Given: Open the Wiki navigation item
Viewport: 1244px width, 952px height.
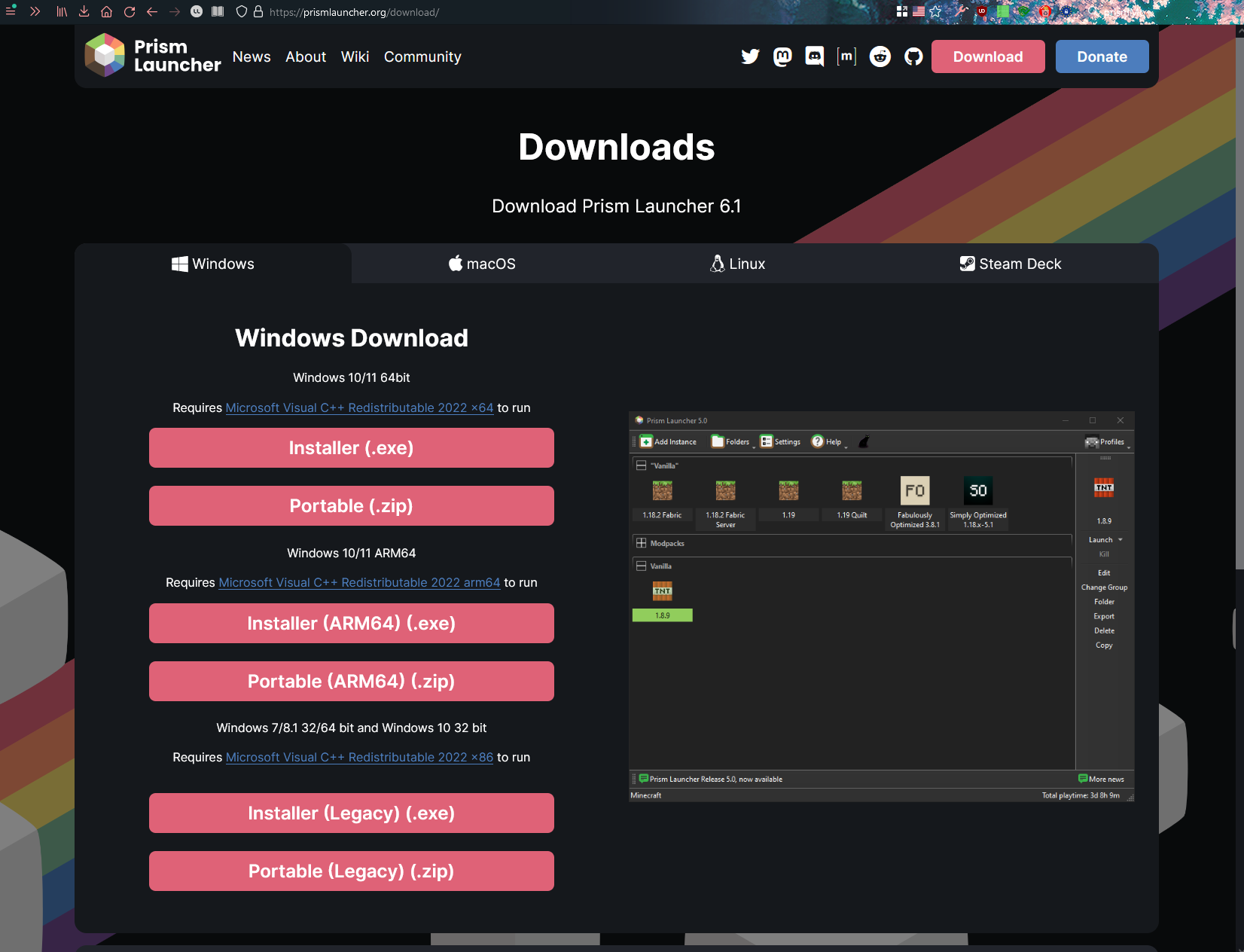Looking at the screenshot, I should click(x=355, y=57).
